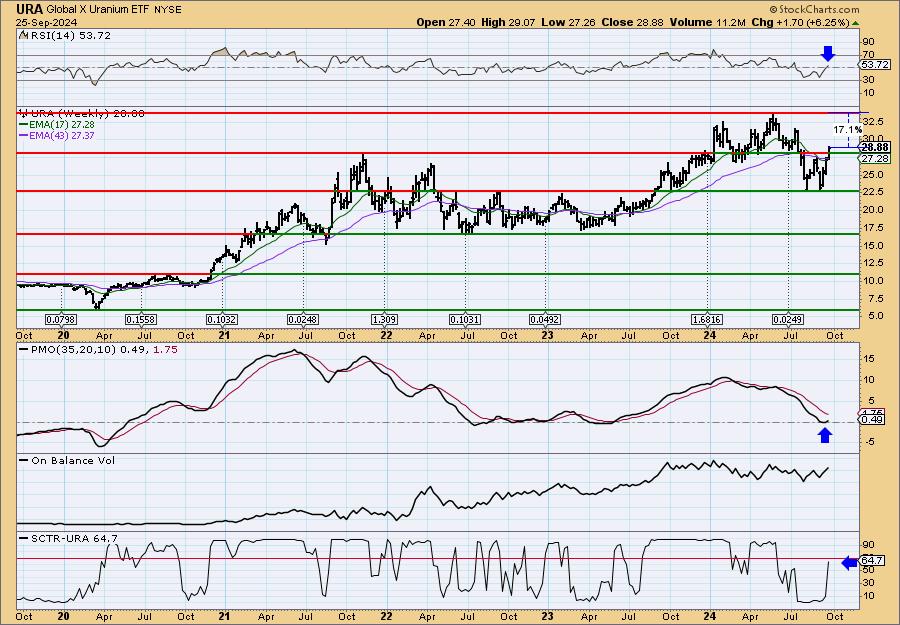Click the 0.1032 volume label
The image size is (900, 625).
click(222, 319)
